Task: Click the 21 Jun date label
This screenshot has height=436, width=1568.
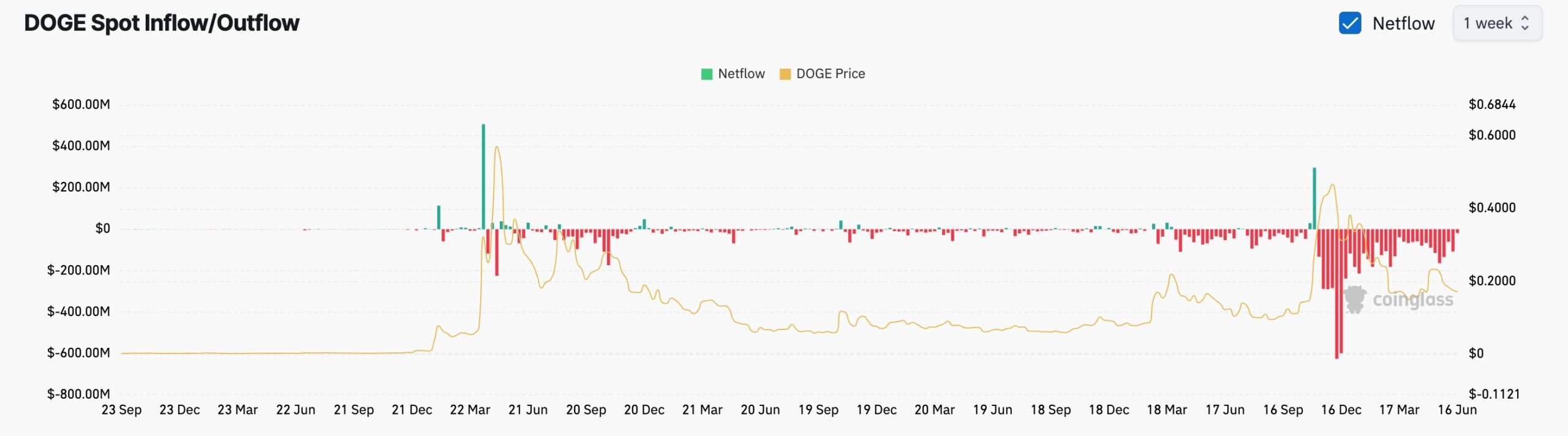Action: pos(528,410)
